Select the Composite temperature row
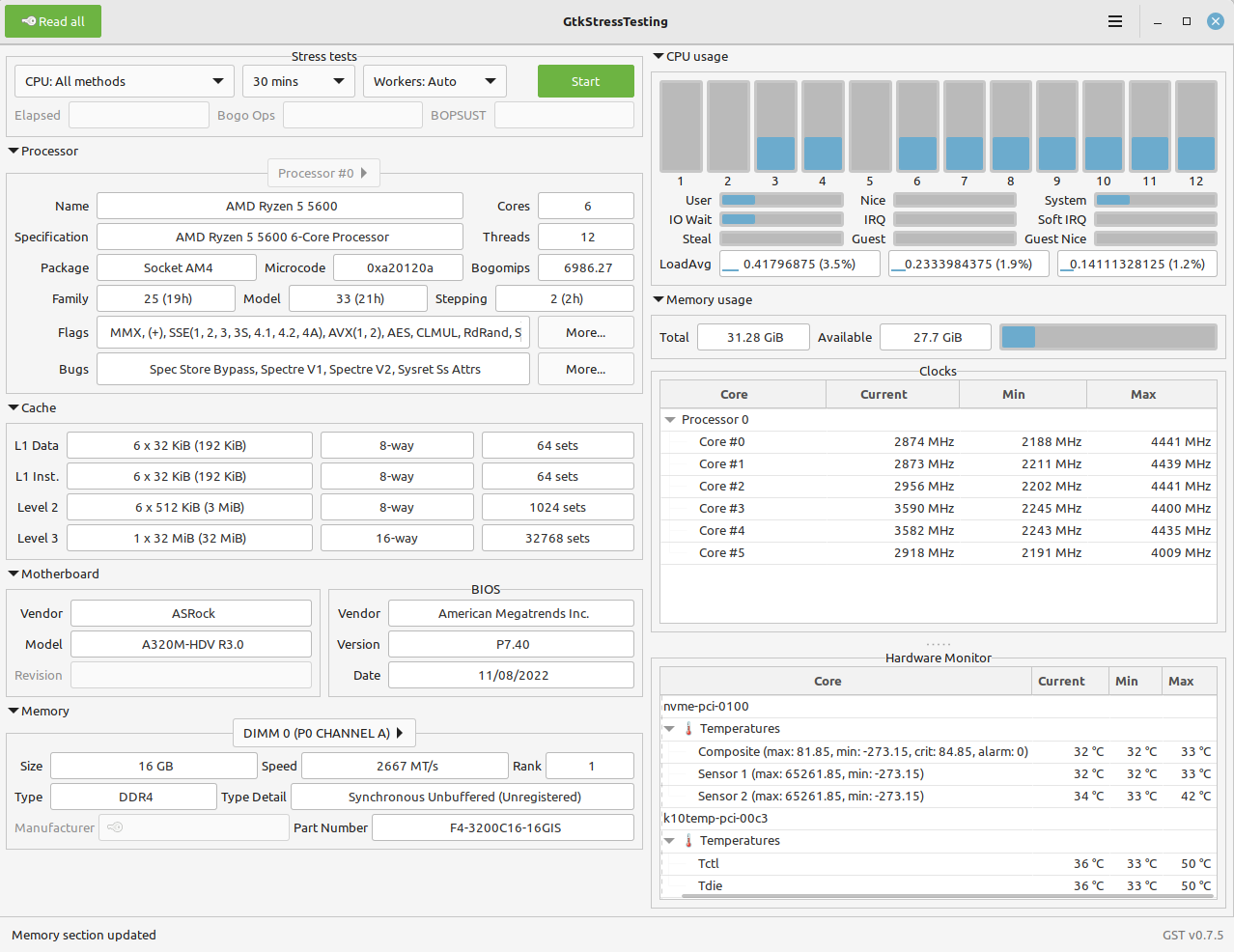The width and height of the screenshot is (1234, 952). [939, 752]
